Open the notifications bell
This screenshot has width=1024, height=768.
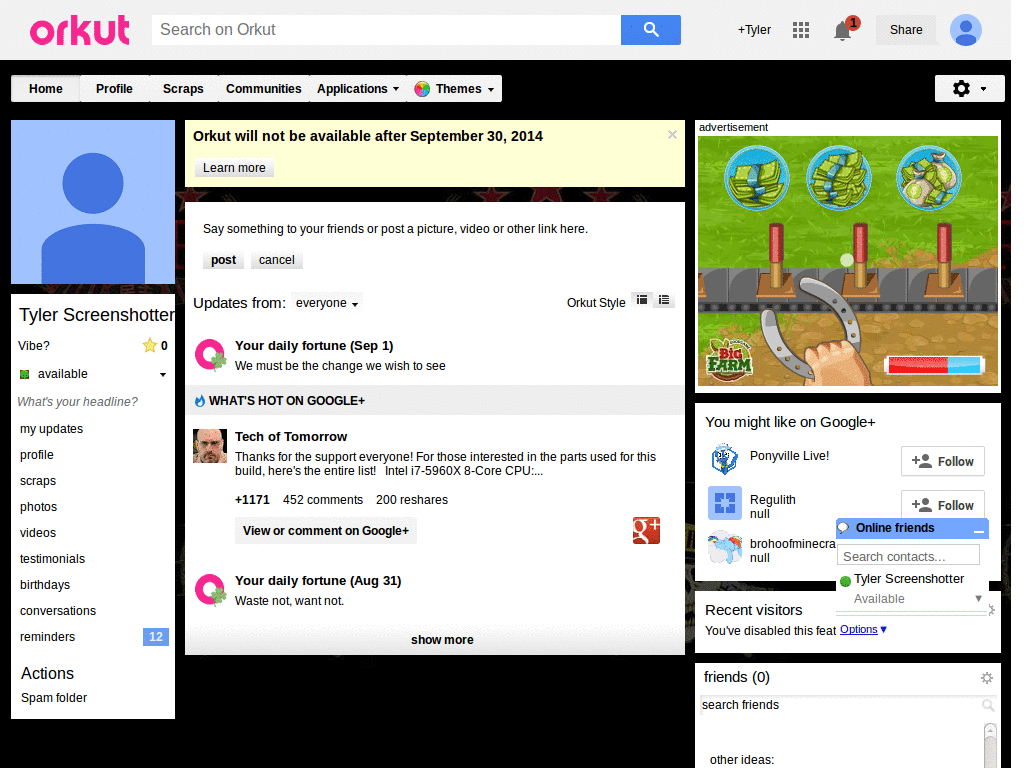tap(842, 31)
